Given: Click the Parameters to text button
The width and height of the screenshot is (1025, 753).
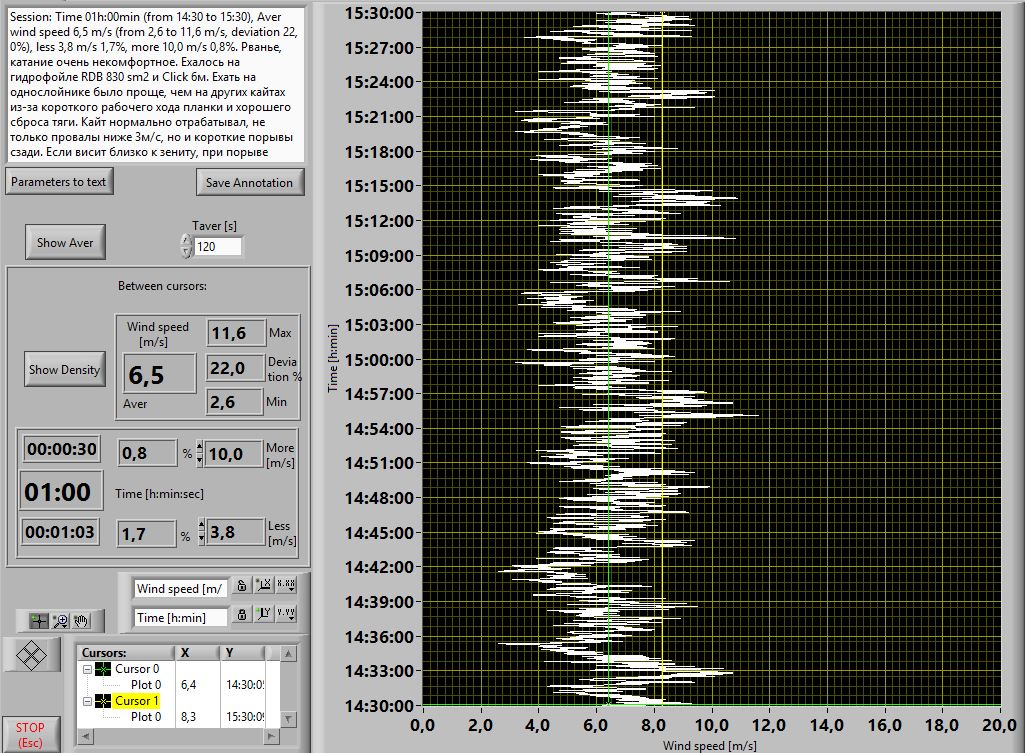Looking at the screenshot, I should tap(58, 182).
